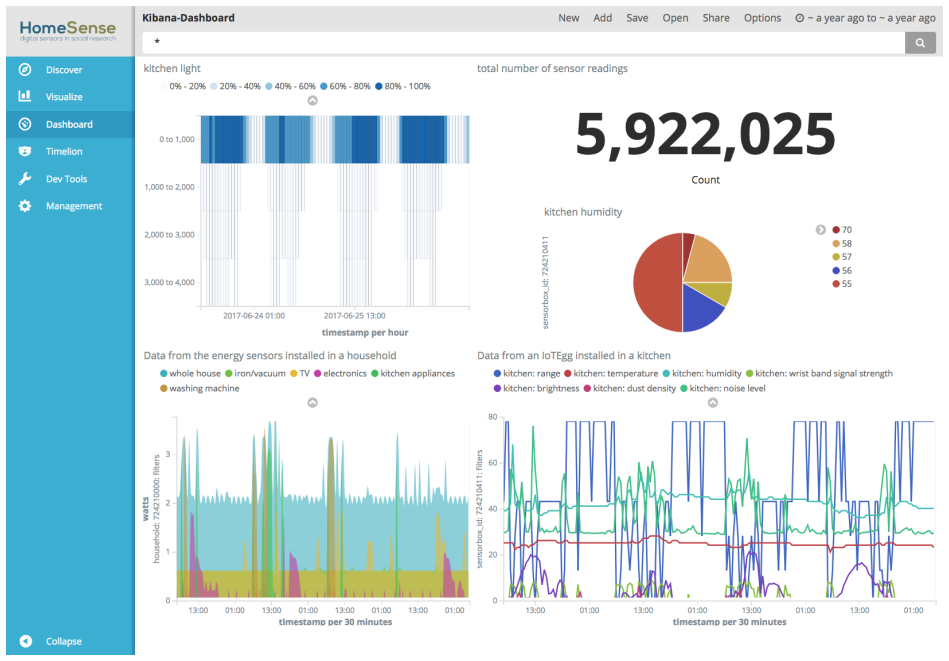The image size is (949, 661).
Task: Click Add in the top toolbar
Action: click(602, 18)
